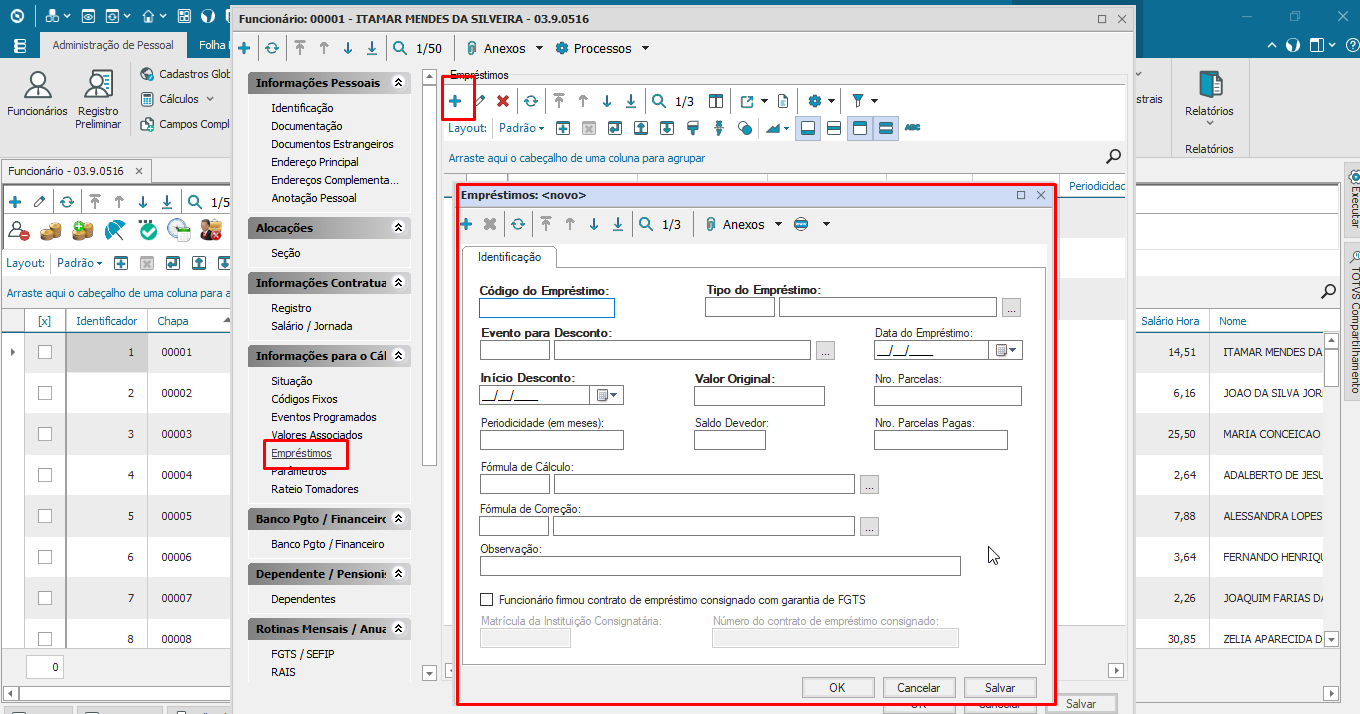Click the green checkmark icon in main Funcionário toolbar
The height and width of the screenshot is (714, 1360).
click(x=148, y=231)
